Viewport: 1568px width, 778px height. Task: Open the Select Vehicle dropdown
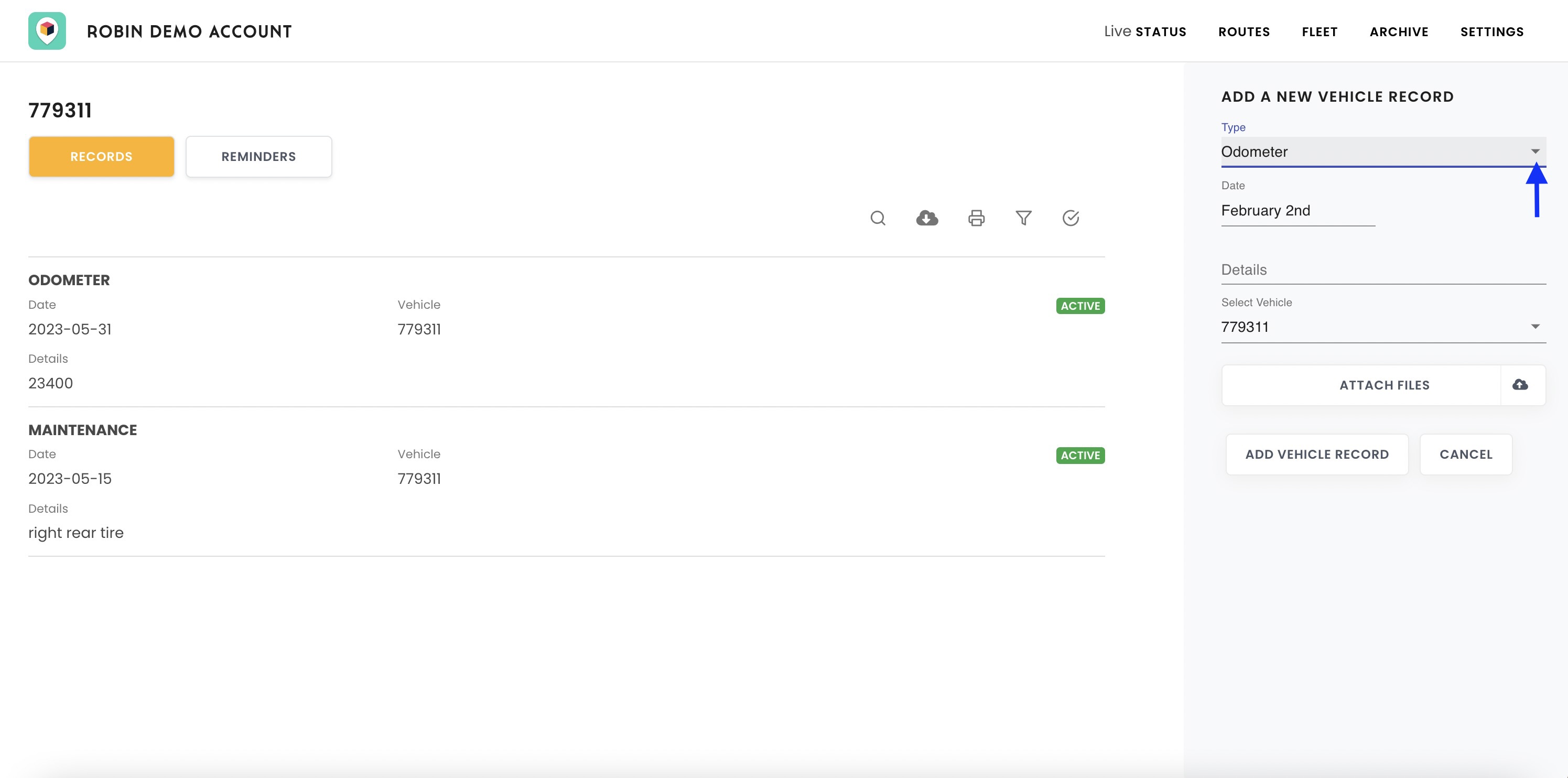(1383, 327)
